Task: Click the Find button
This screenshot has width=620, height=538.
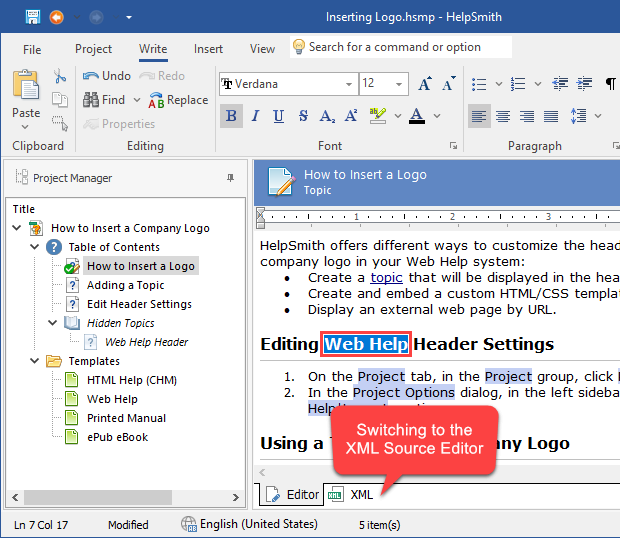Action: point(104,100)
